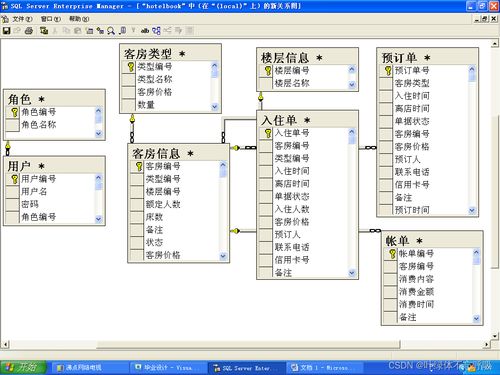This screenshot has width=500, height=375.
Task: Select the 入住人数 column in 入住单
Action: tap(304, 209)
